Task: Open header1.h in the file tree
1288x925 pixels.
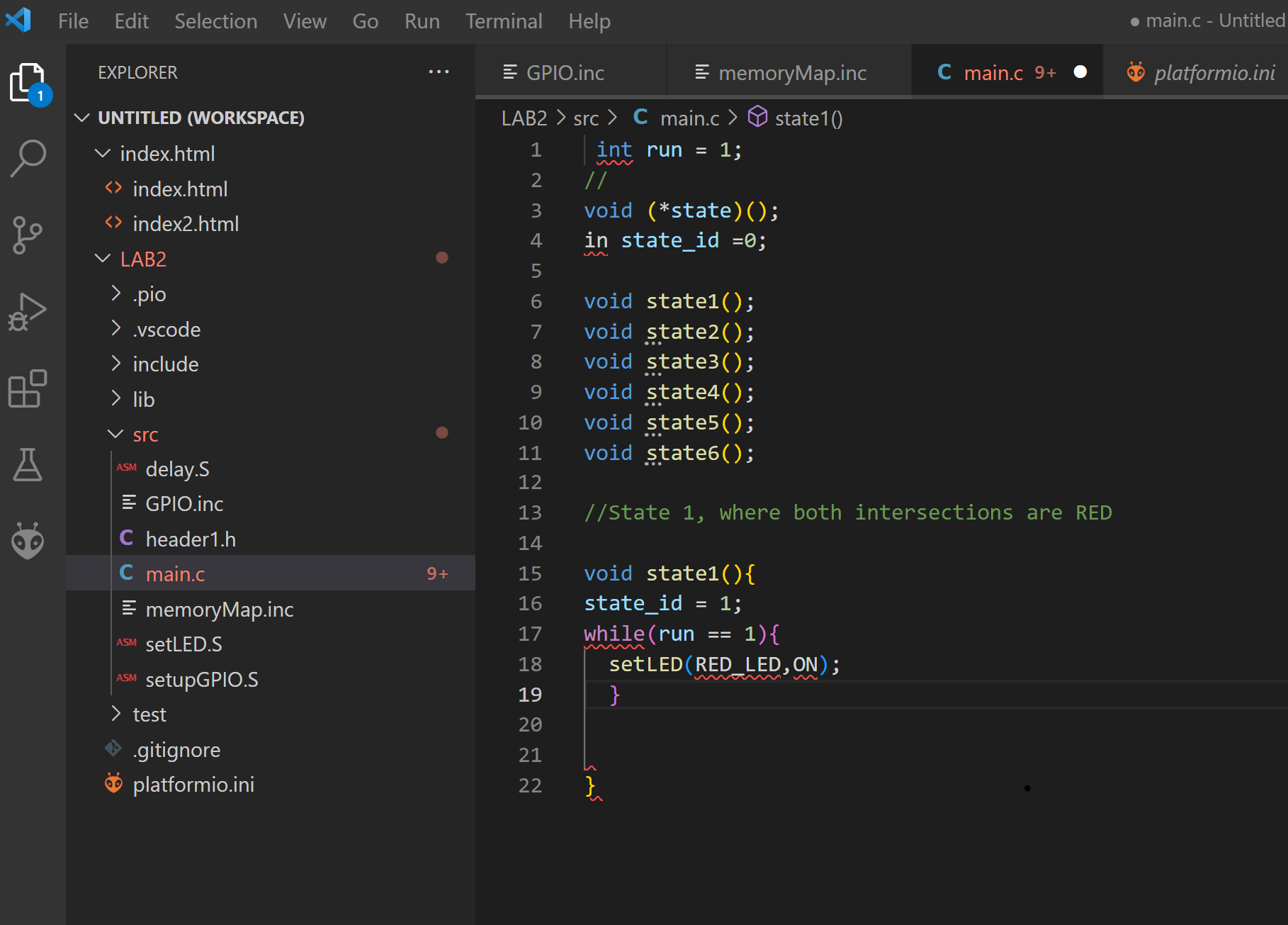Action: pos(190,539)
